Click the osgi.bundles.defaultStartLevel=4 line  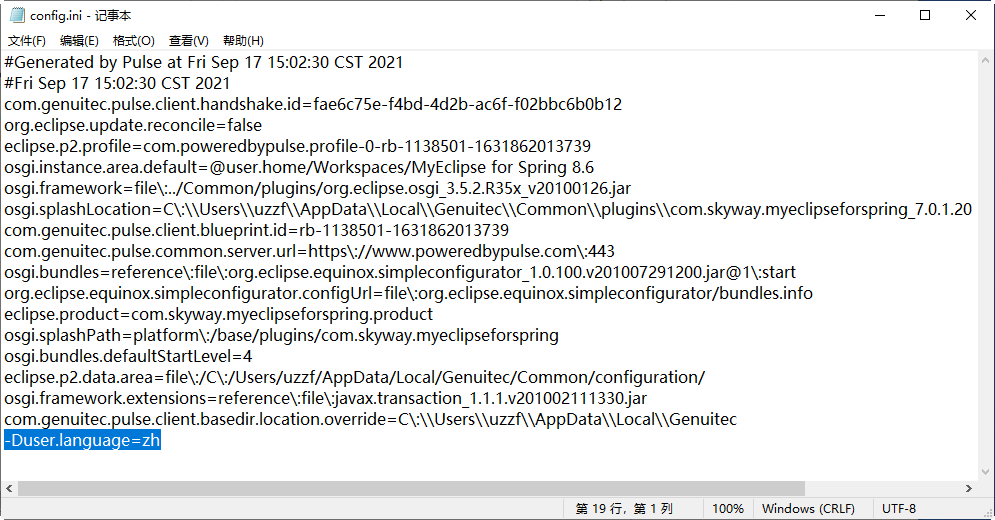point(128,356)
